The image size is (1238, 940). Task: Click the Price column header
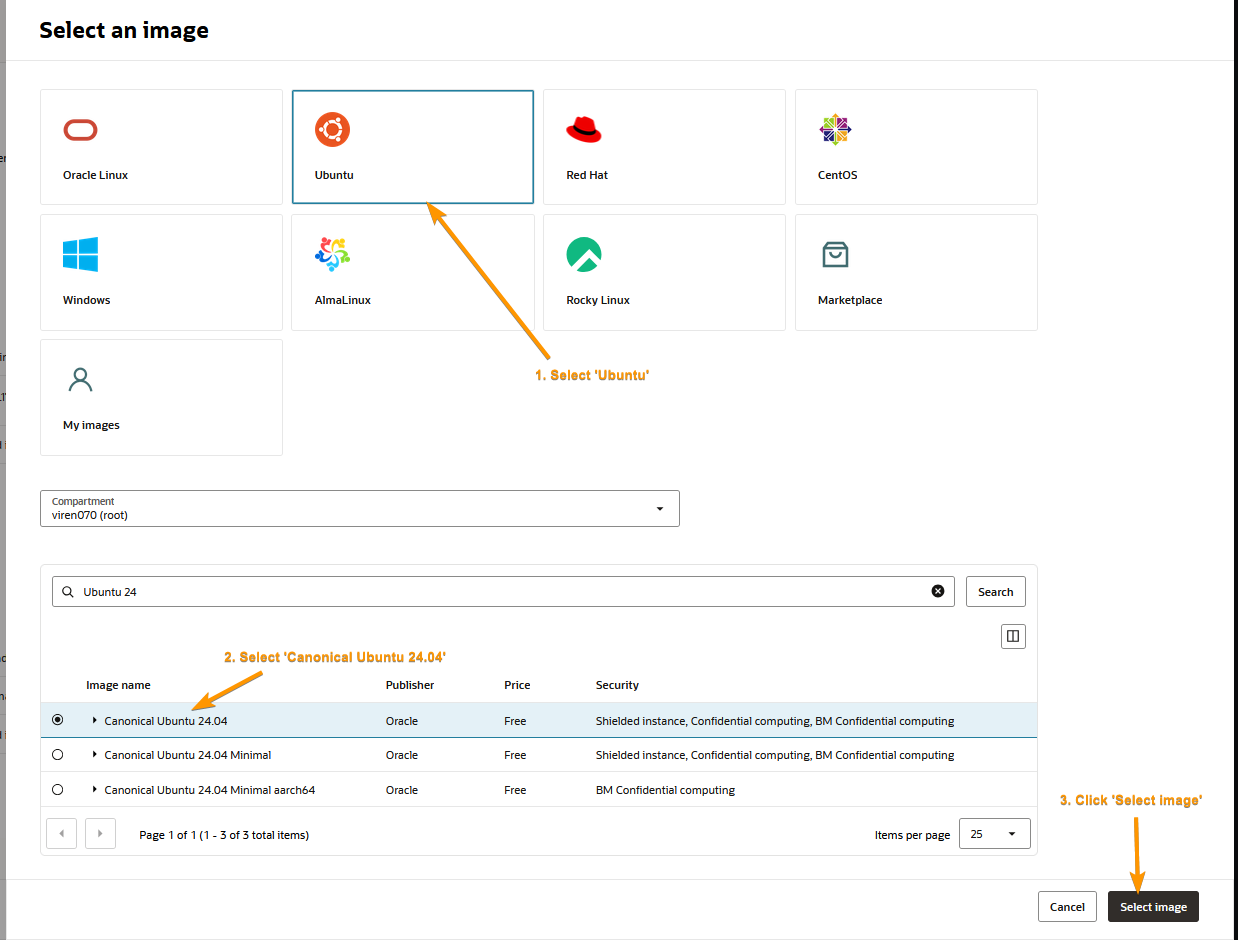pyautogui.click(x=517, y=685)
